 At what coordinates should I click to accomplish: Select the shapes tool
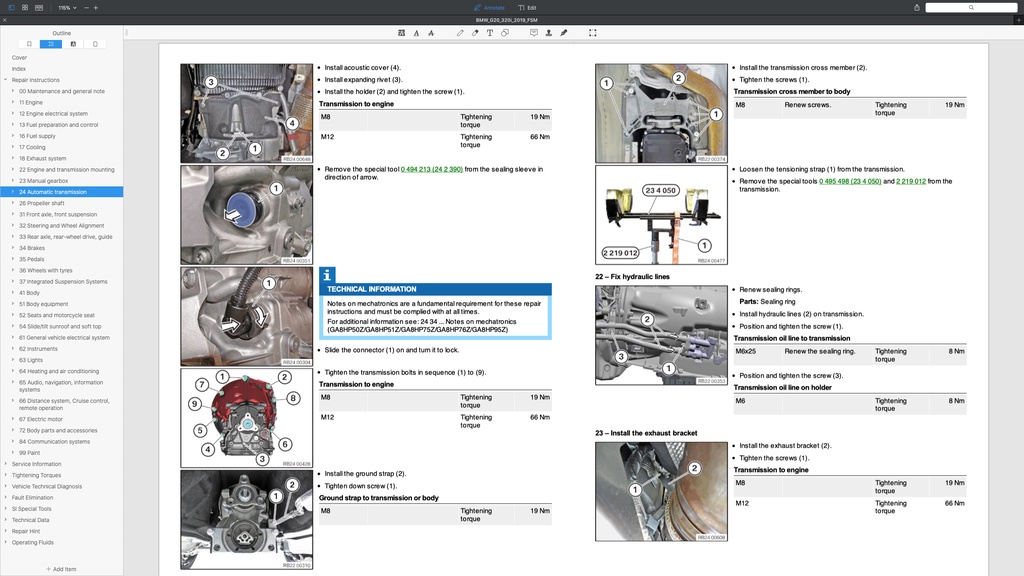point(505,33)
